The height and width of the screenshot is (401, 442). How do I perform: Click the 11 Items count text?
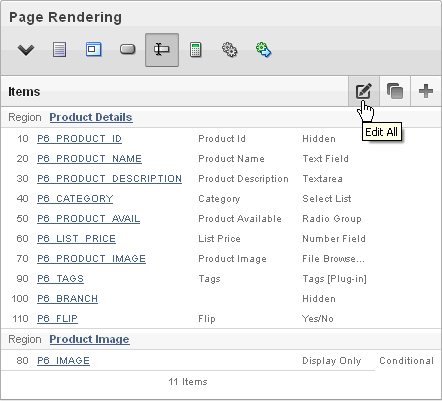188,382
